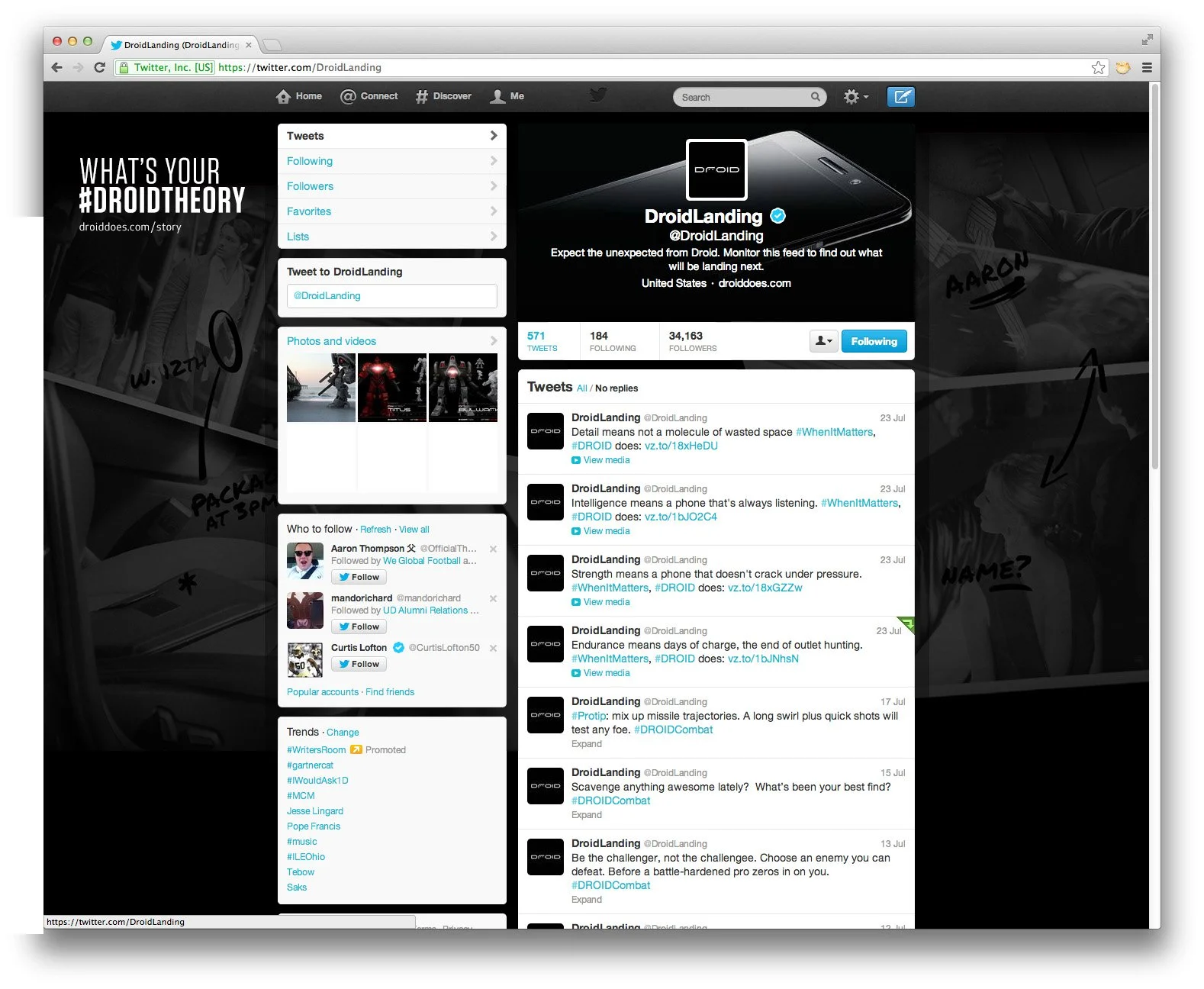Viewport: 1204px width, 989px height.
Task: Open the Following sidebar item
Action: 392,161
